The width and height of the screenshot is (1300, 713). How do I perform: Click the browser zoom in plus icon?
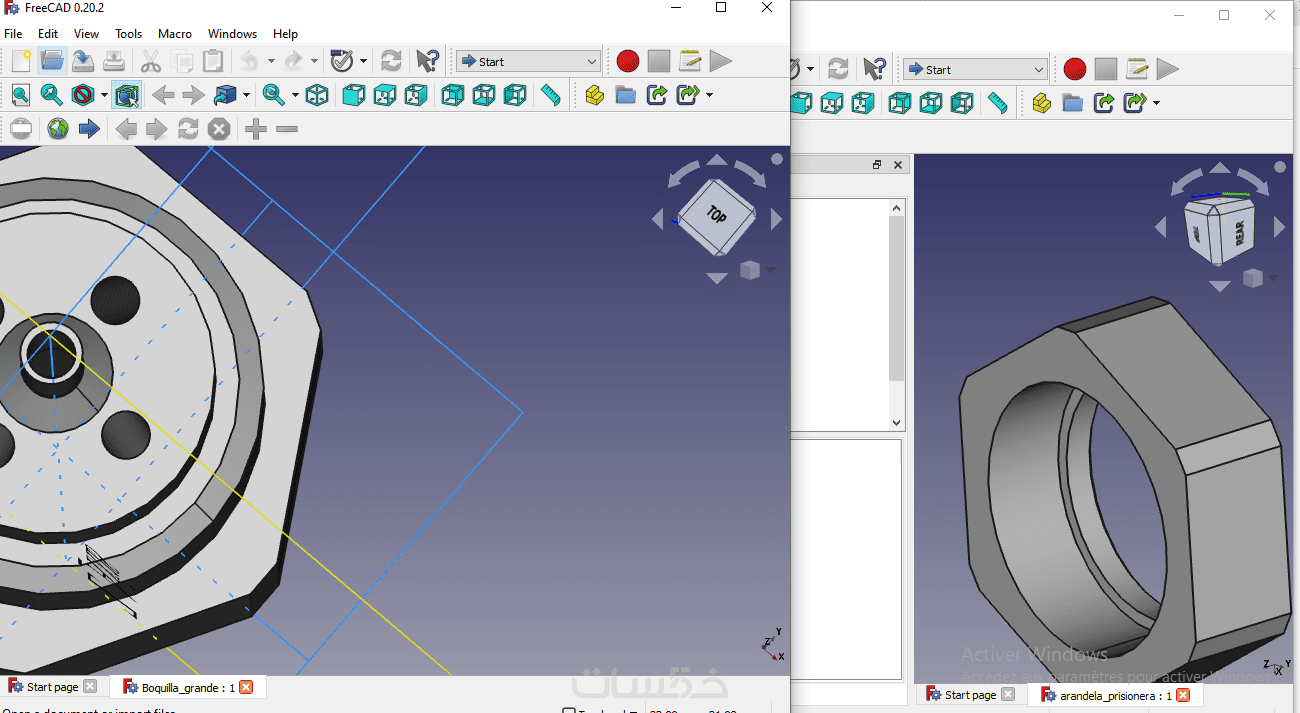[256, 129]
